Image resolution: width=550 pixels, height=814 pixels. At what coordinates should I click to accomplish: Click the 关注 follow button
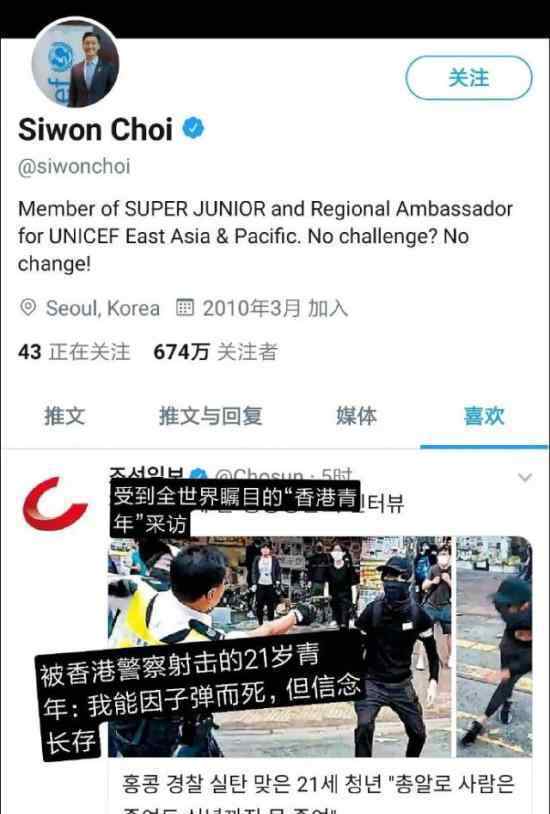click(x=468, y=78)
